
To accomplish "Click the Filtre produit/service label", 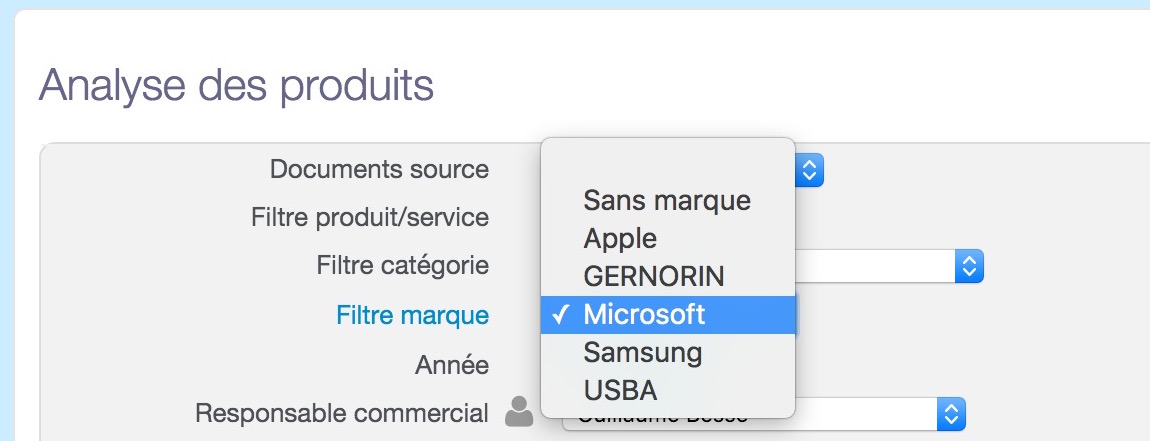I will pyautogui.click(x=370, y=218).
